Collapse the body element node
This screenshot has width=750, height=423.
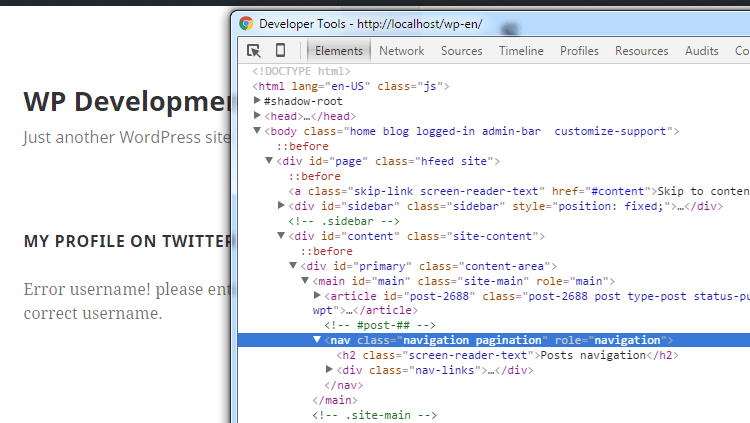click(257, 130)
